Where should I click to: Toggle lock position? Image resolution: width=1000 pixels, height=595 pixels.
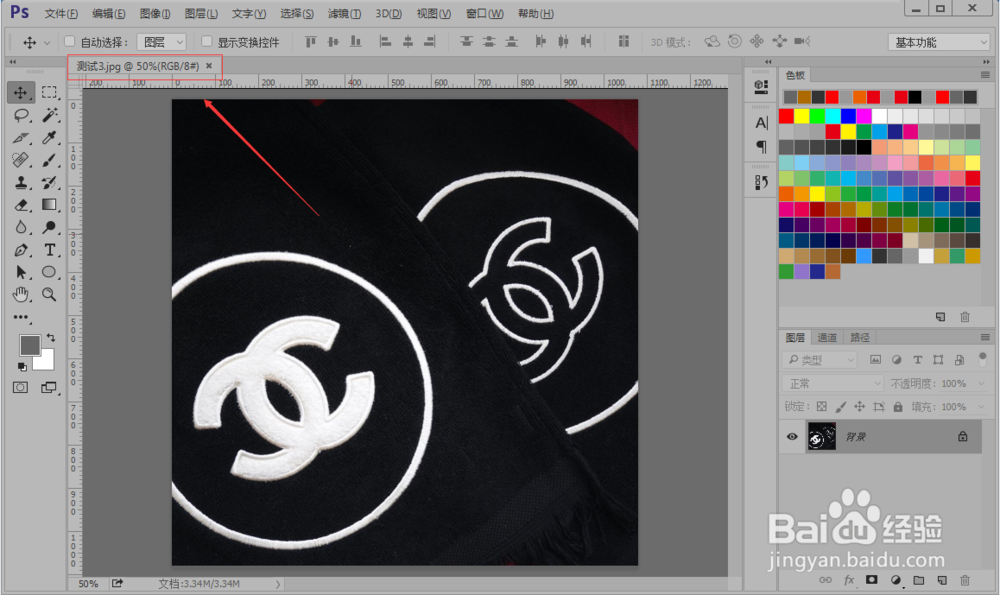(860, 407)
